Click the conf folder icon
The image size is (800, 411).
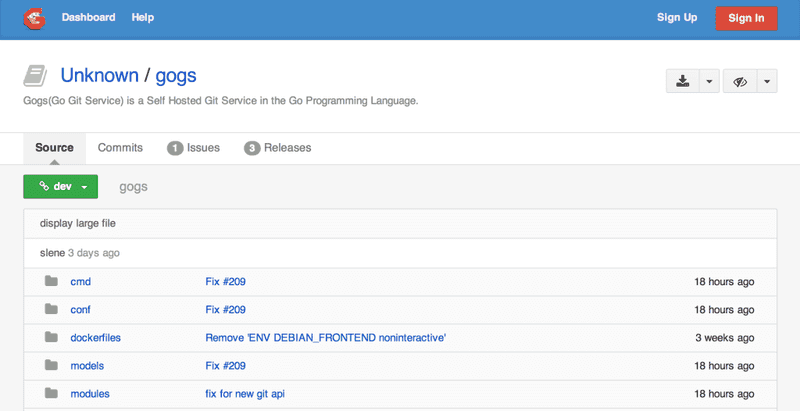[51, 310]
